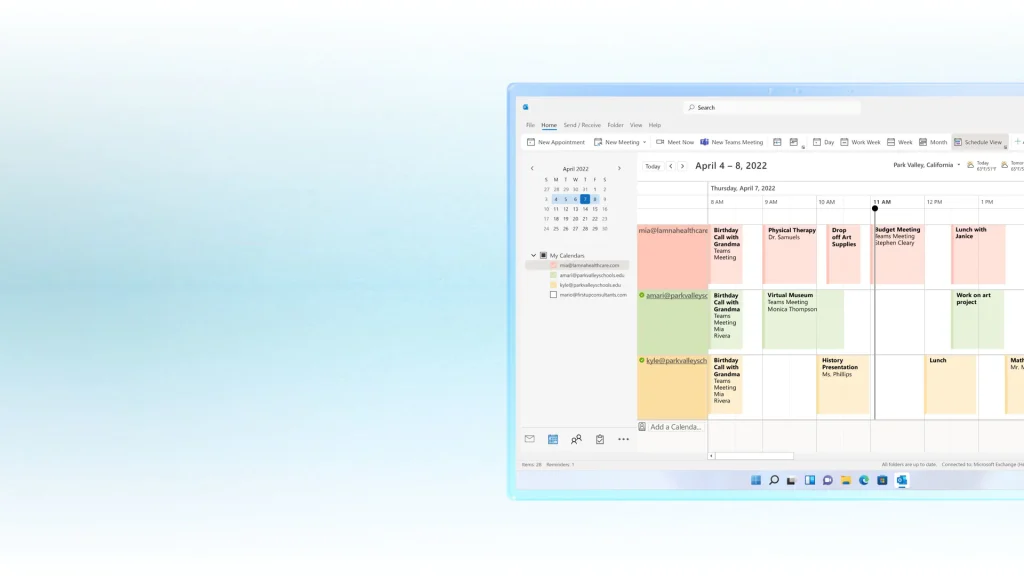
Task: Open the New Meeting dropdown arrow
Action: [645, 142]
